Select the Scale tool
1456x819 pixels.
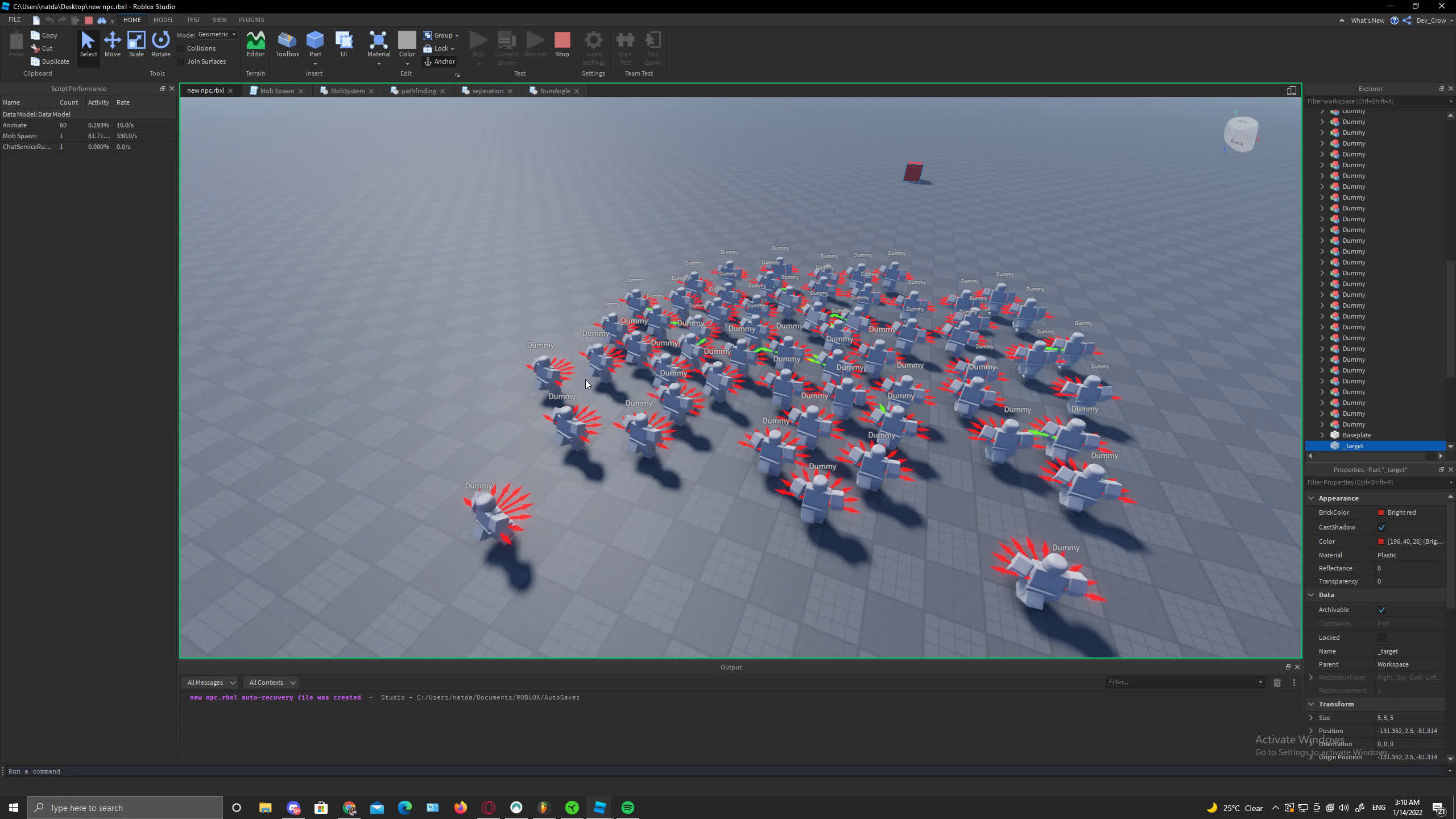tap(136, 44)
